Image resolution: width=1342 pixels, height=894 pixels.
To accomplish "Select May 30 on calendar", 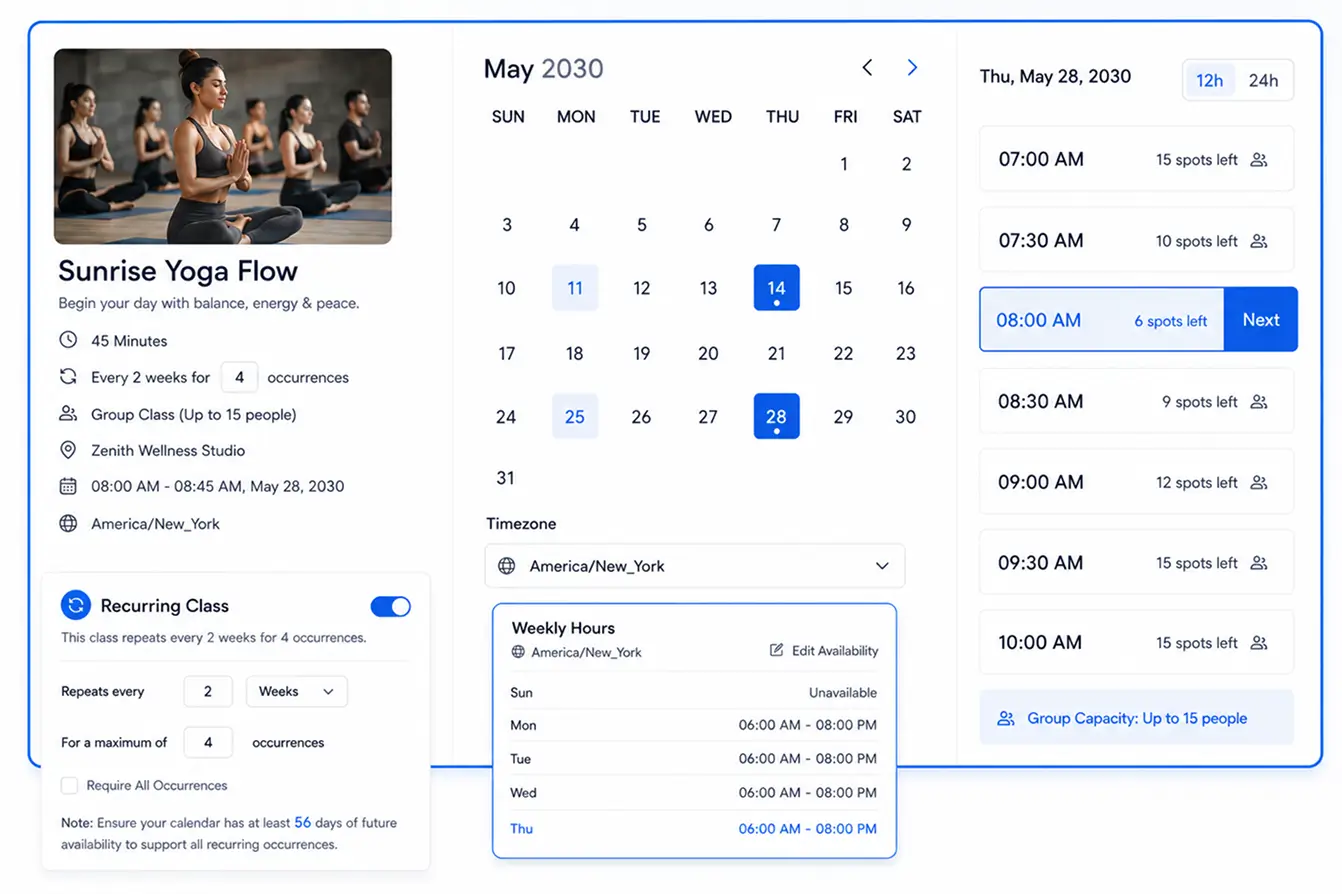I will click(906, 417).
